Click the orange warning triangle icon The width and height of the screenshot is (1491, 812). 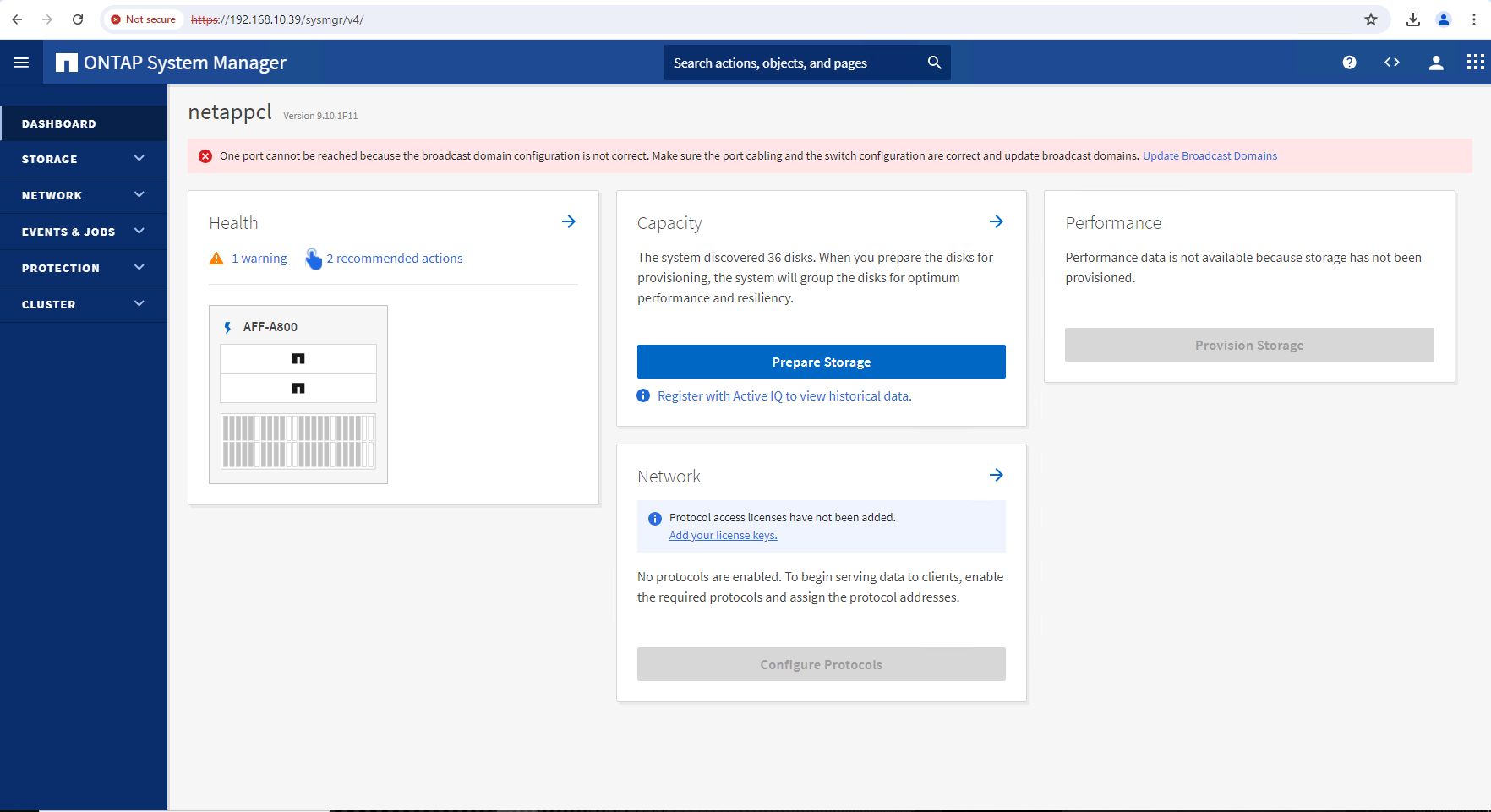pos(216,259)
